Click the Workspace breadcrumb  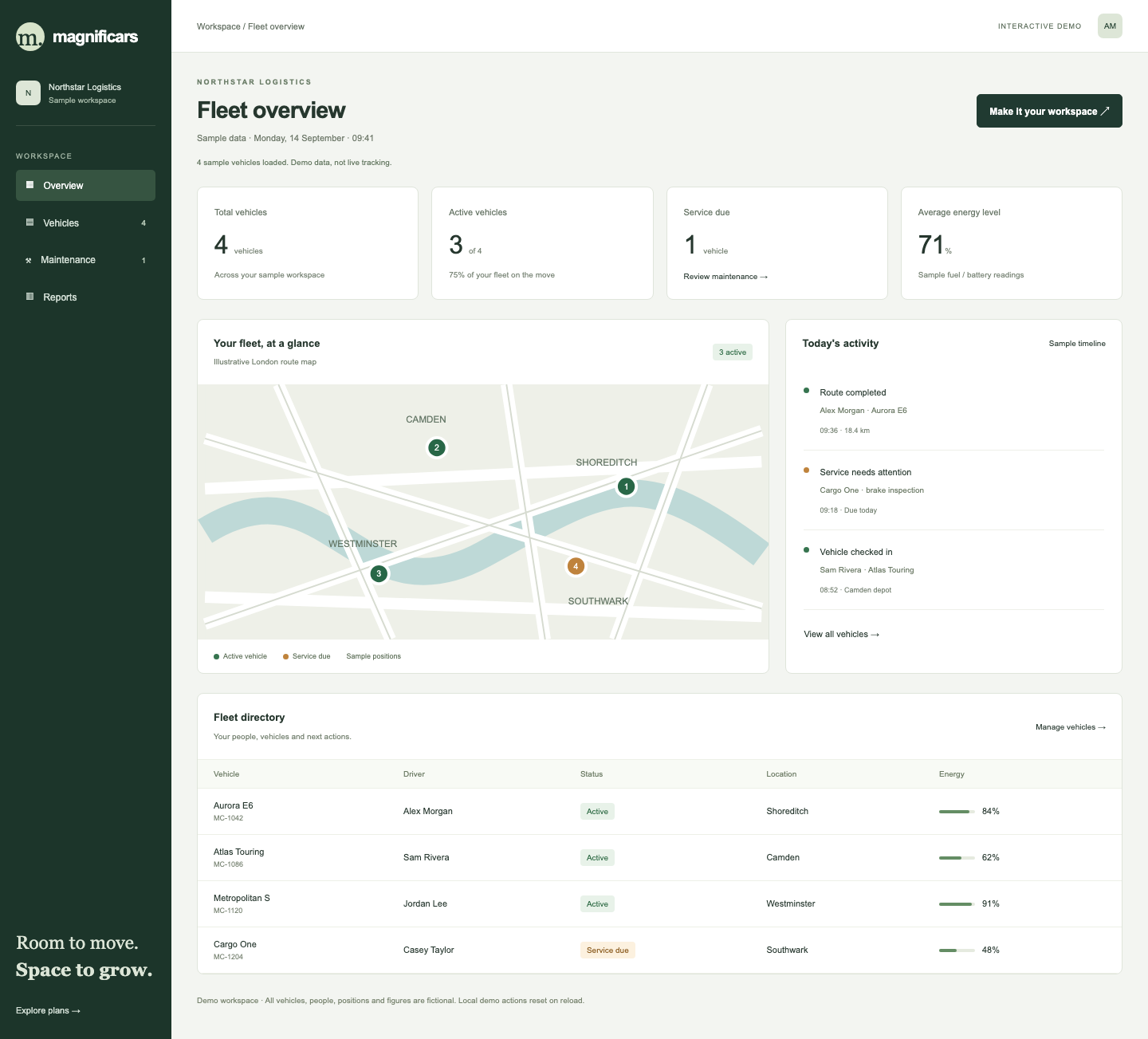point(218,26)
